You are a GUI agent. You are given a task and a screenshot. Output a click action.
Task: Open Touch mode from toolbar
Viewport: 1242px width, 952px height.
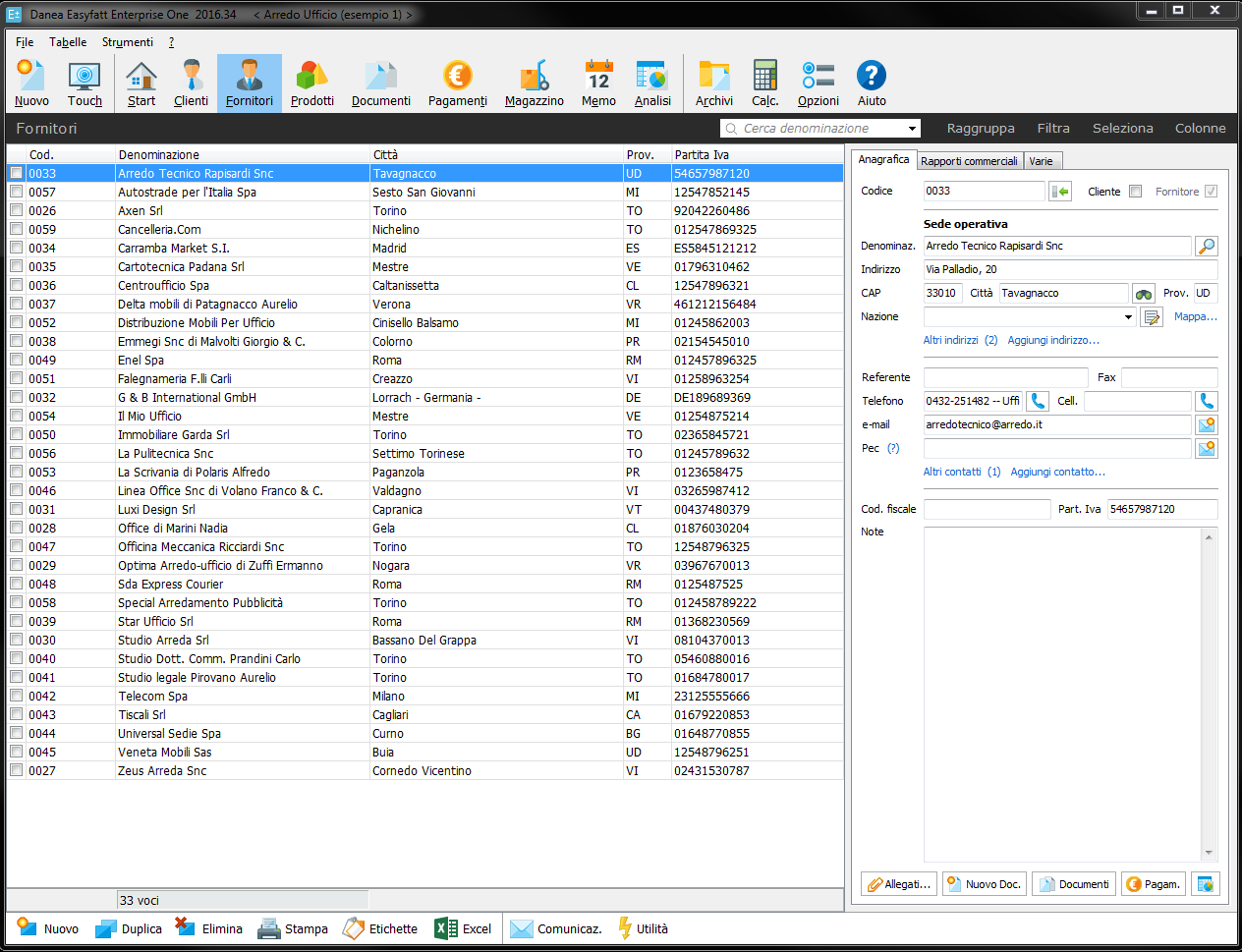(85, 84)
